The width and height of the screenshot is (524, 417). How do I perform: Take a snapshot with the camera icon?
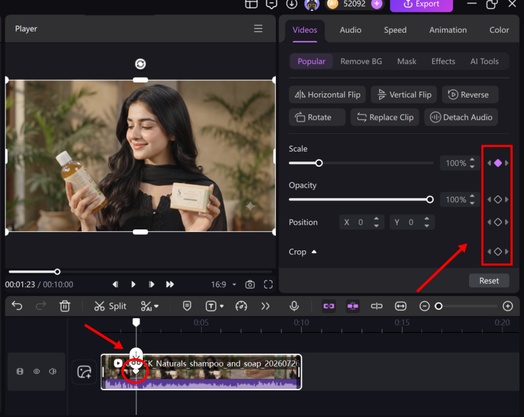point(250,285)
